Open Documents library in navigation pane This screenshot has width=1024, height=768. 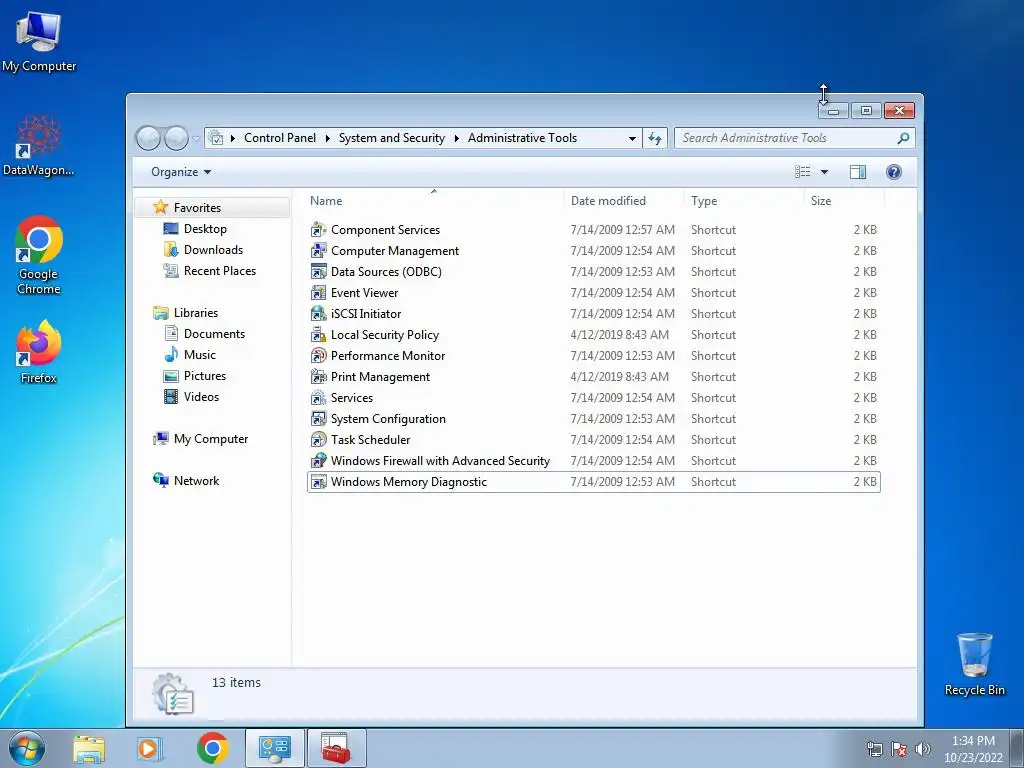(214, 334)
